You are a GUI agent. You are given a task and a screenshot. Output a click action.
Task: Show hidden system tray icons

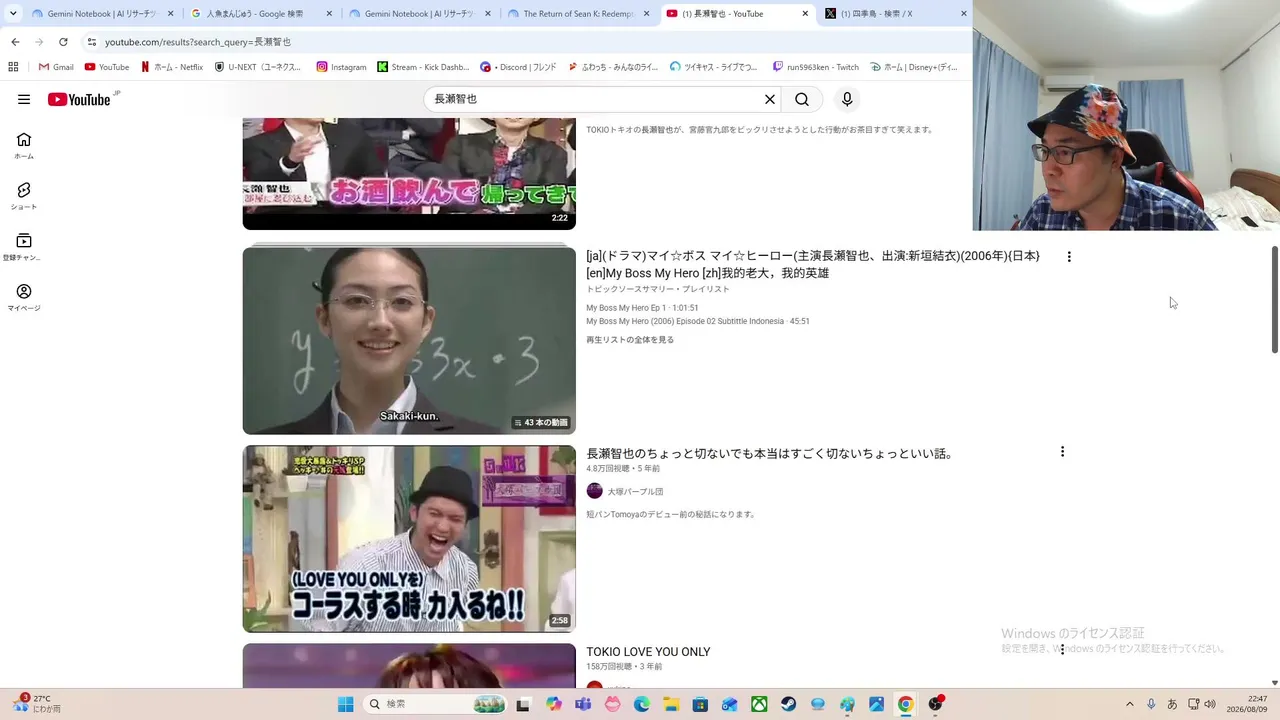(1130, 704)
